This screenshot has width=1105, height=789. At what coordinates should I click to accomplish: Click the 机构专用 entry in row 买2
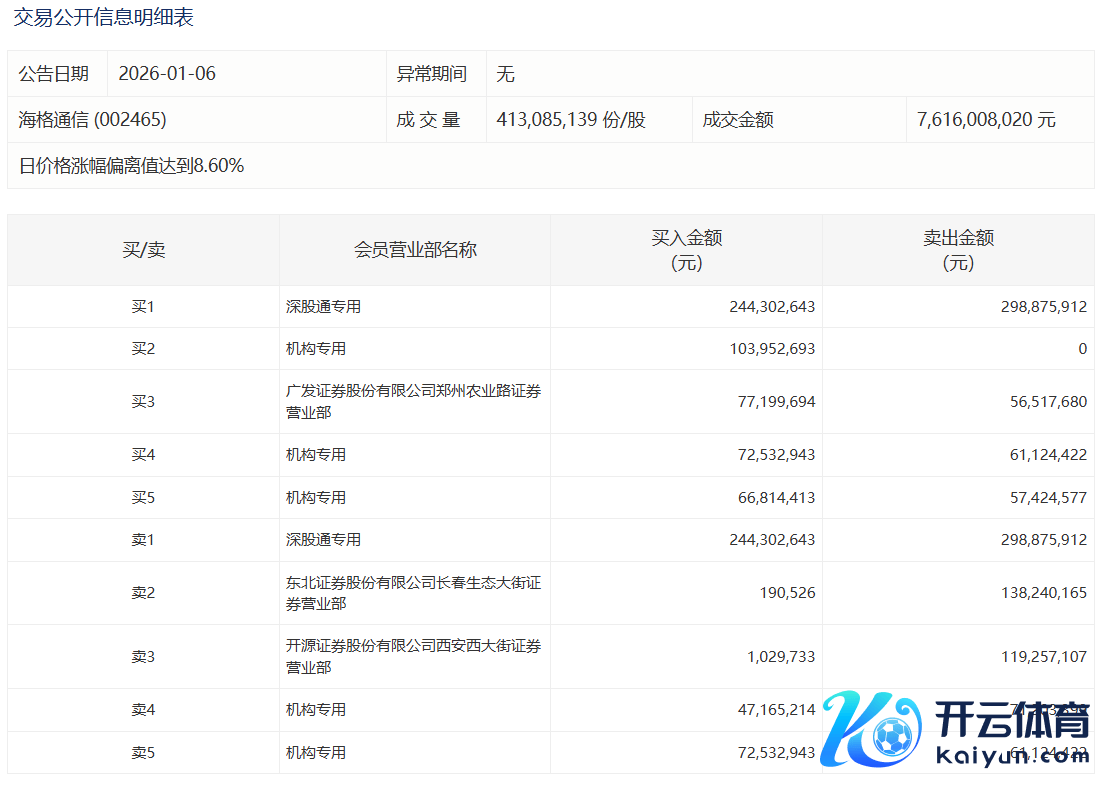(x=316, y=349)
